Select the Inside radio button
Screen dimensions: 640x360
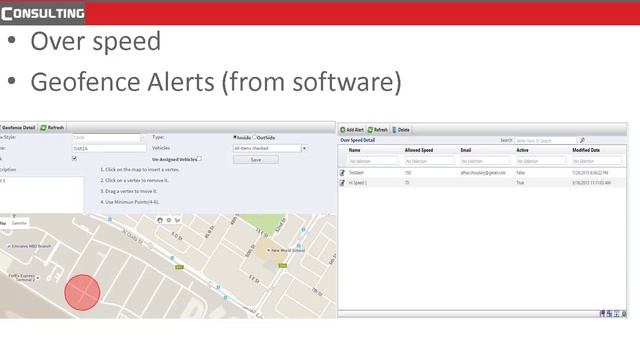[235, 137]
